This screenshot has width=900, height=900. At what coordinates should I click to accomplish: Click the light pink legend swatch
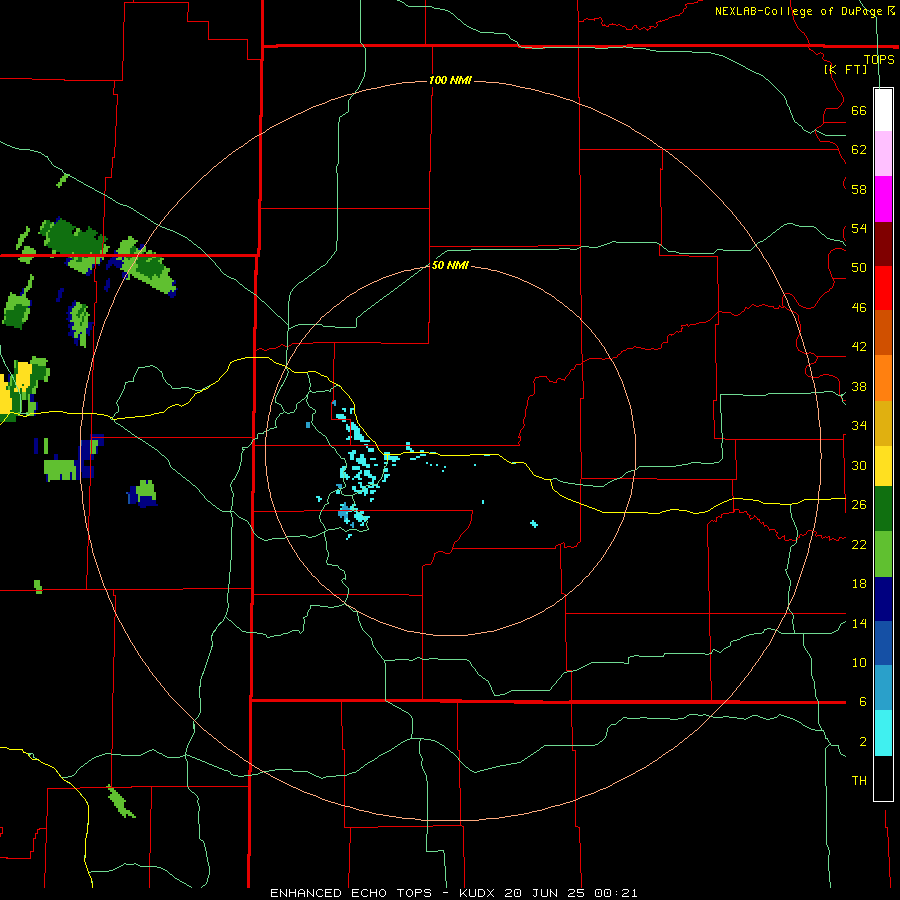click(883, 153)
